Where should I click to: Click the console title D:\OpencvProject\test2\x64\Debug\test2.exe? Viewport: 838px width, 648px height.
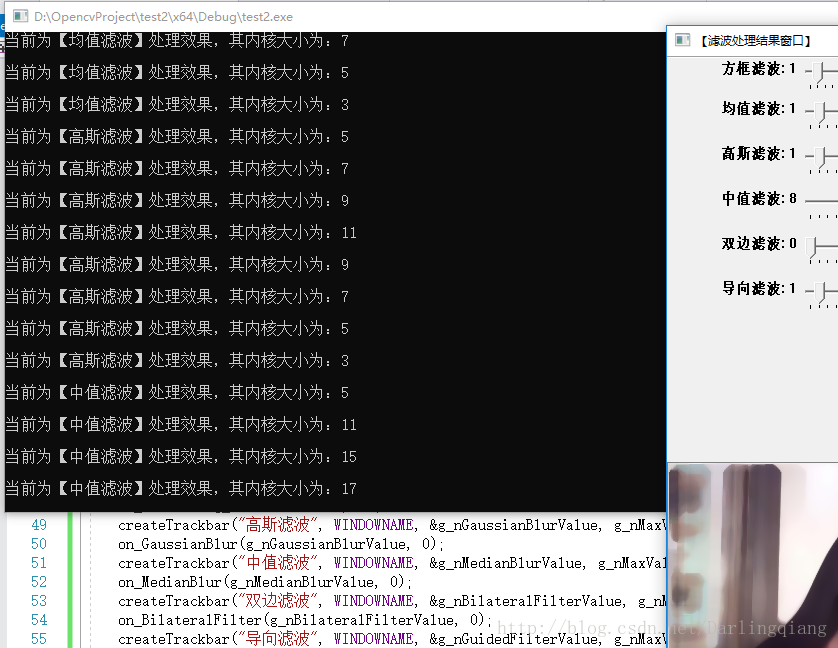click(x=164, y=17)
